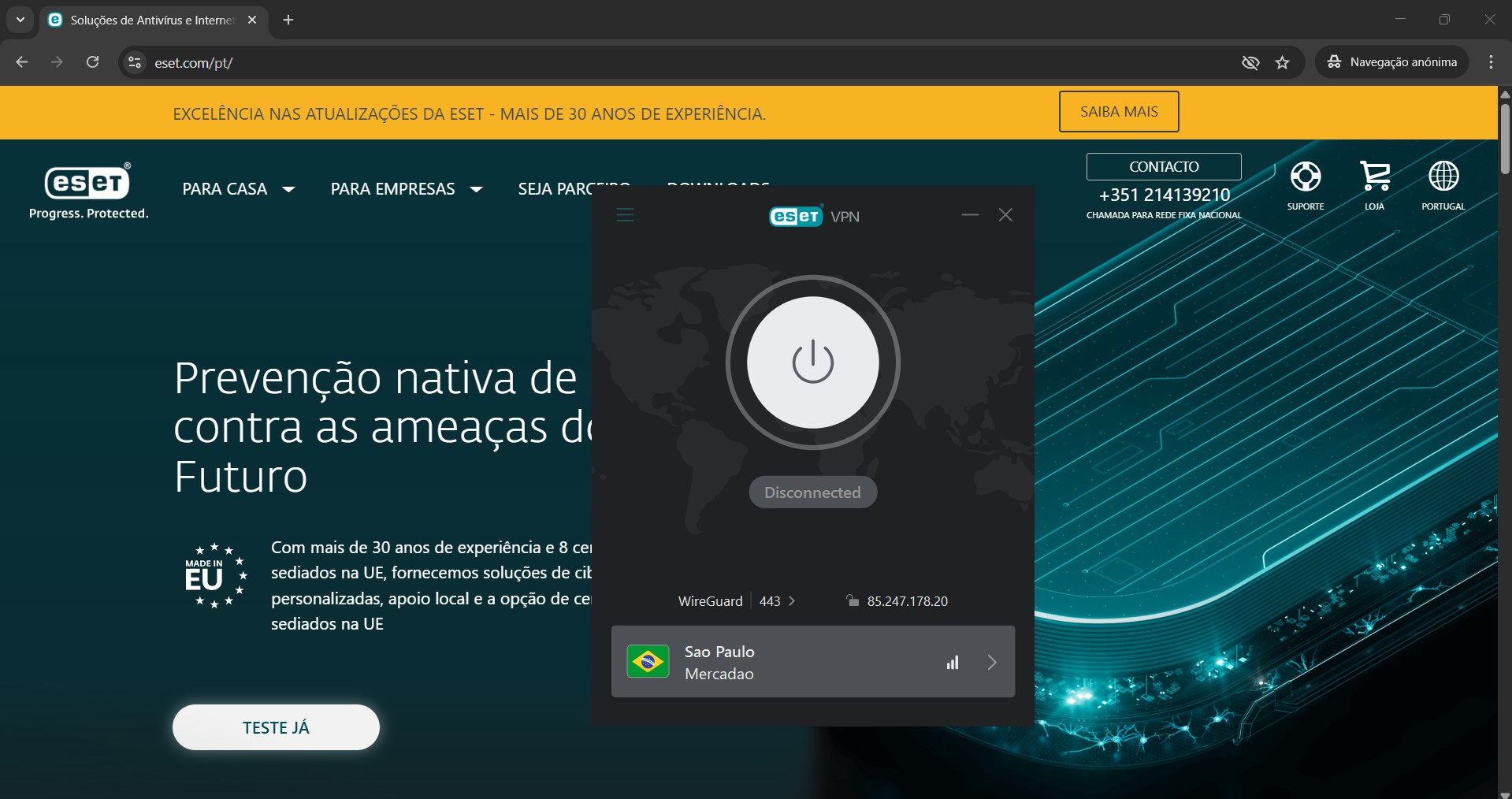The width and height of the screenshot is (1512, 799).
Task: Click the tracking protection eye icon
Action: pos(1250,62)
